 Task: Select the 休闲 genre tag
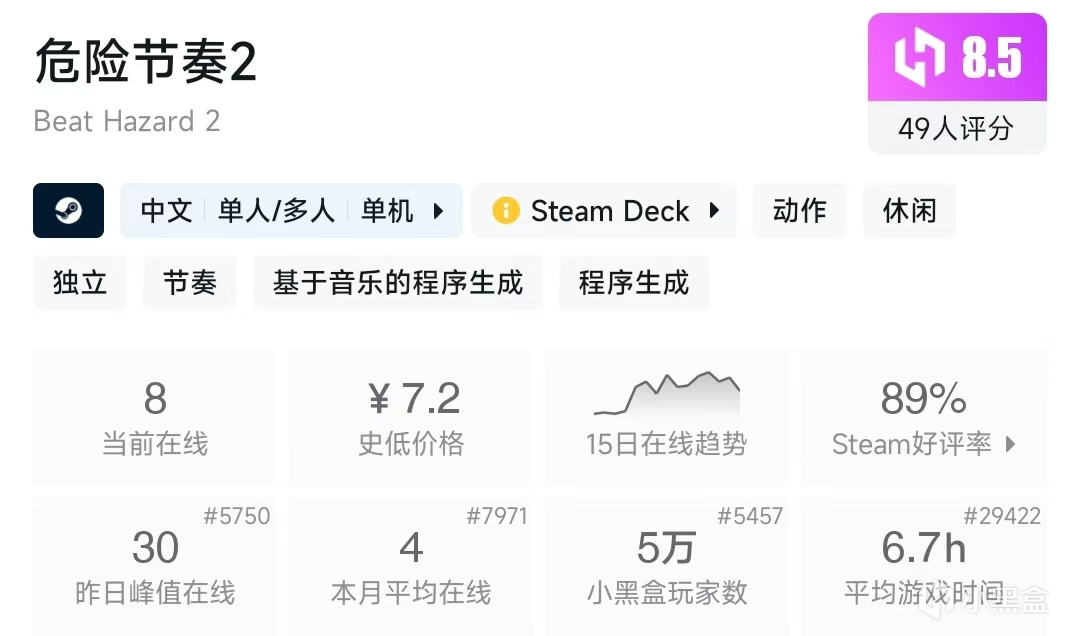[x=909, y=211]
